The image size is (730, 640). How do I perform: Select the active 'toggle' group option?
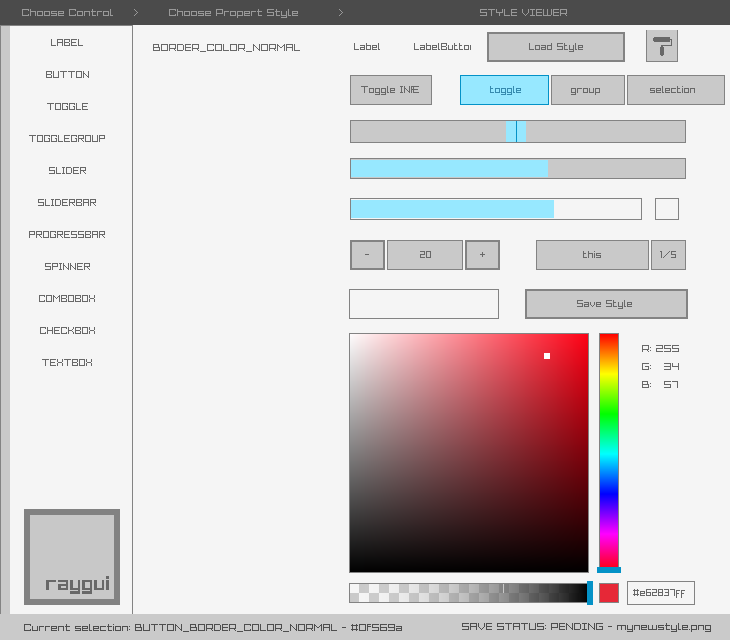point(504,90)
